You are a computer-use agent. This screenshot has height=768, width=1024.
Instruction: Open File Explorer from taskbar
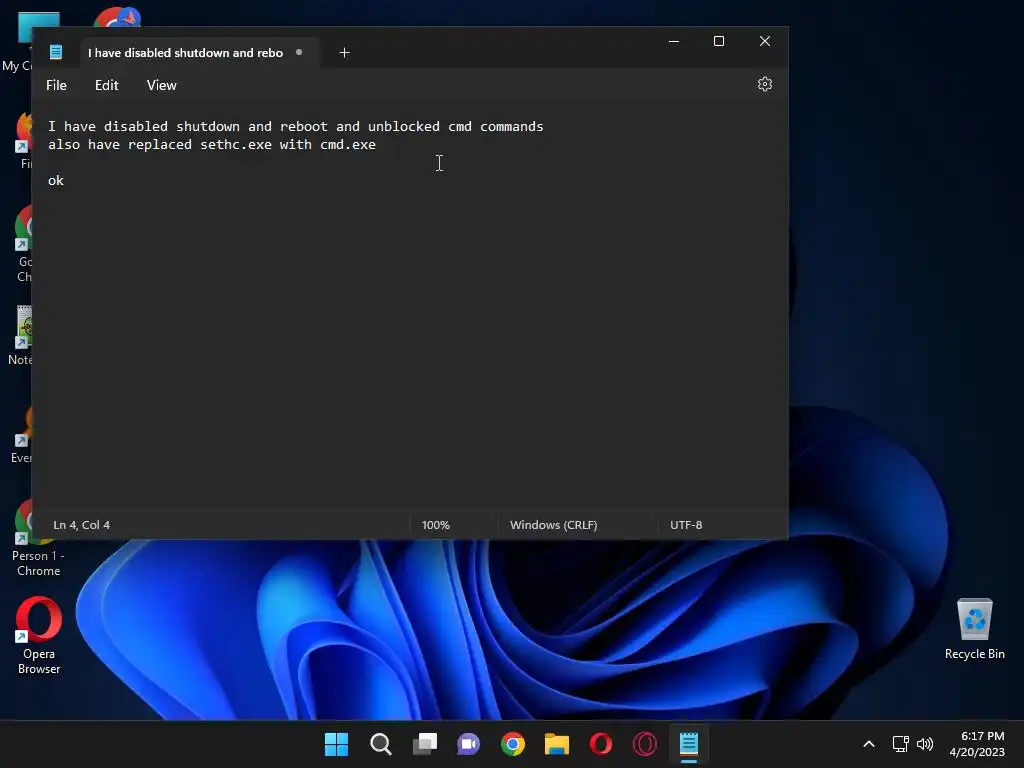click(x=557, y=744)
